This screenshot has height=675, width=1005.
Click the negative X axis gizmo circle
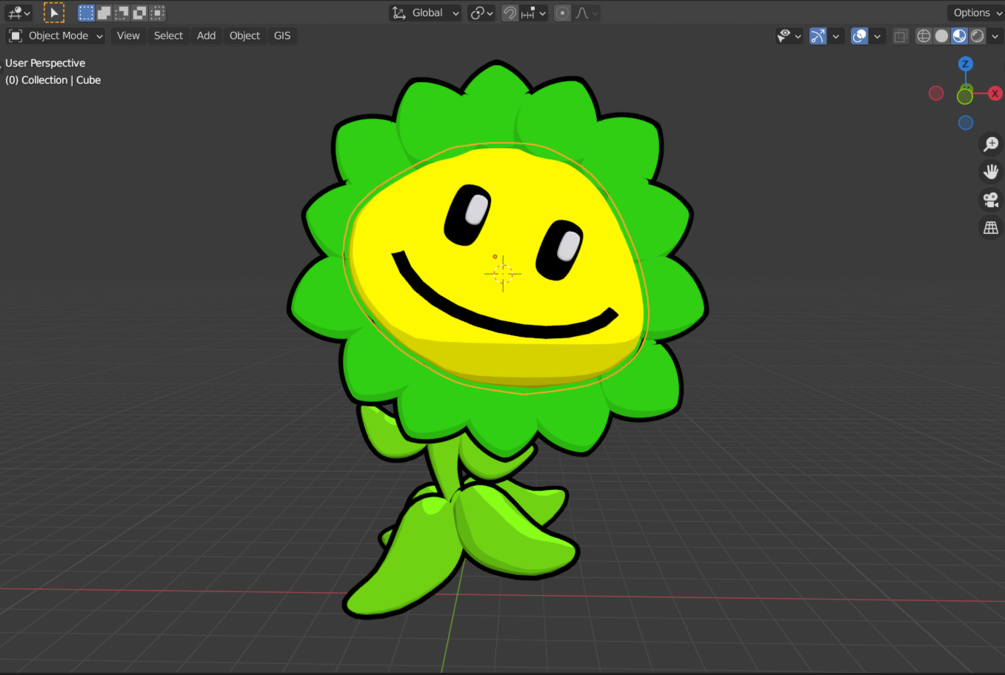point(936,94)
